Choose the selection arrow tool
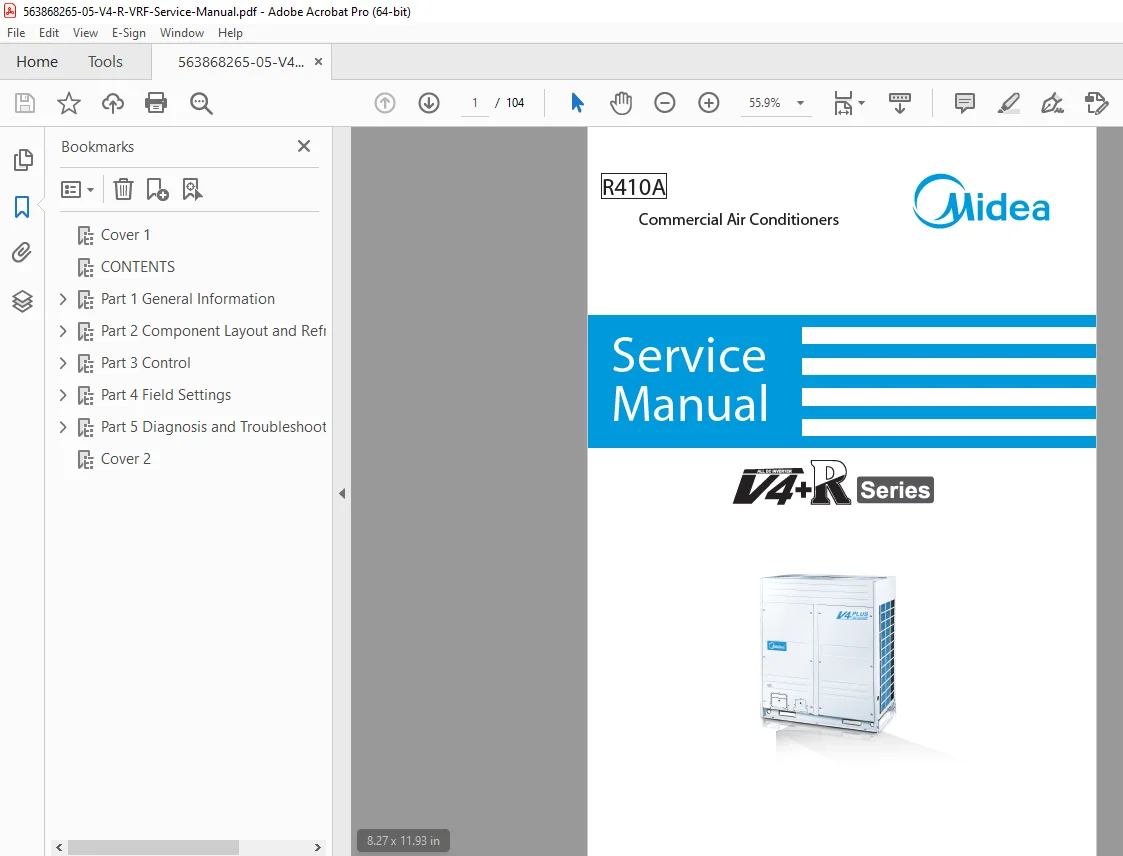Image resolution: width=1123 pixels, height=856 pixels. pyautogui.click(x=577, y=103)
